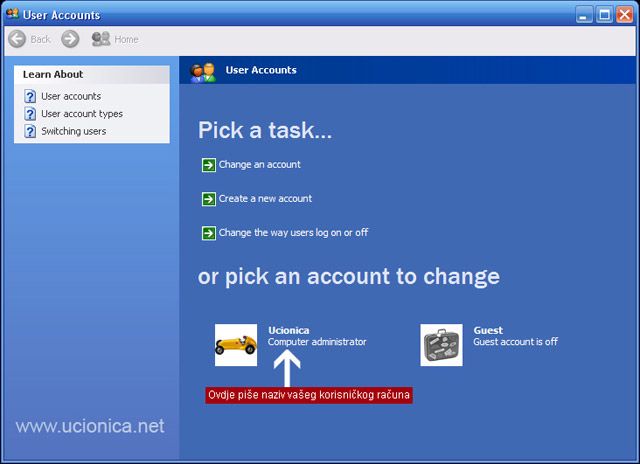
Task: Choose Change an account task
Action: click(260, 165)
